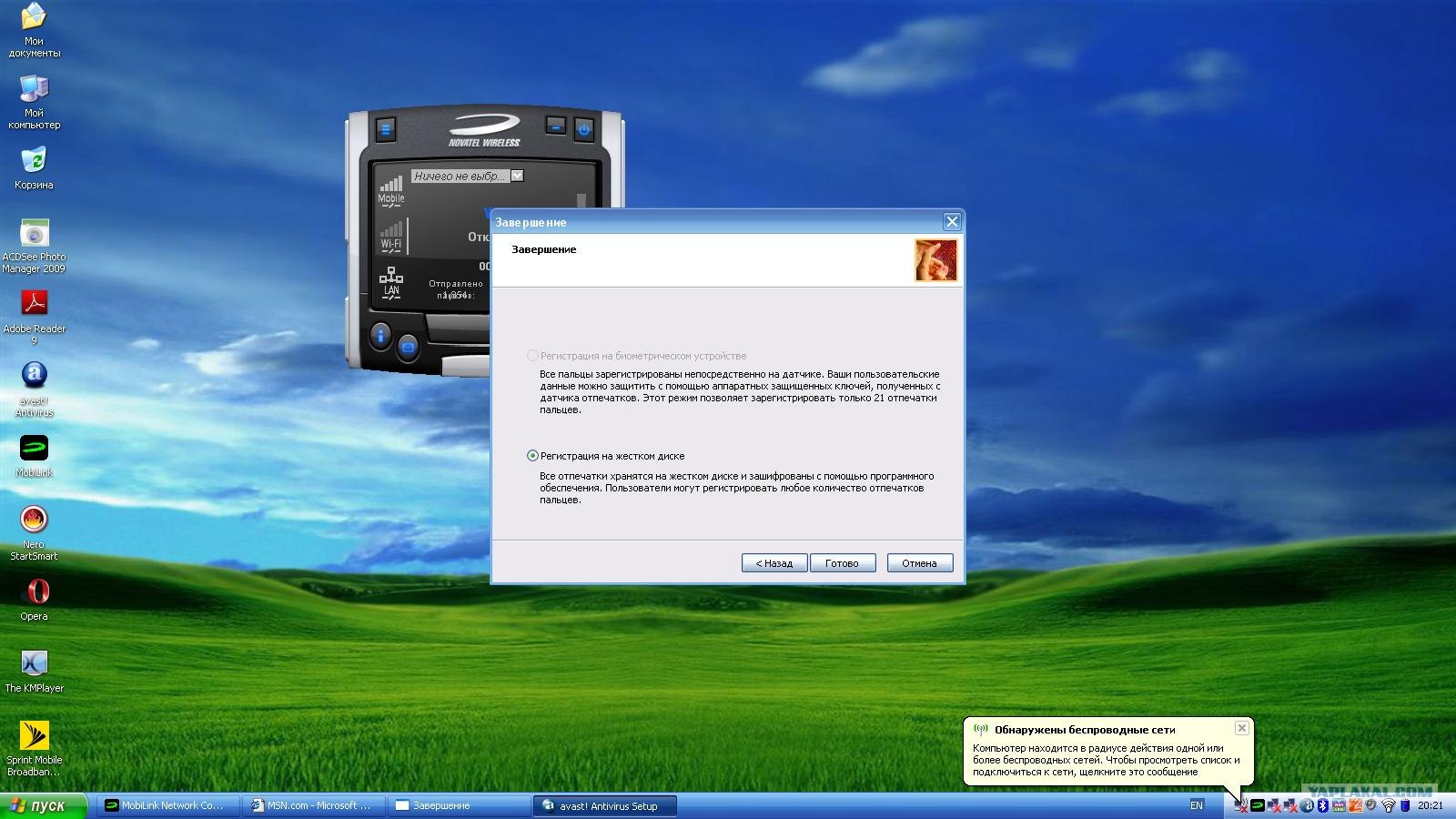Click the MobiLink green tray icon
The width and height of the screenshot is (1456, 819).
coord(1258,805)
